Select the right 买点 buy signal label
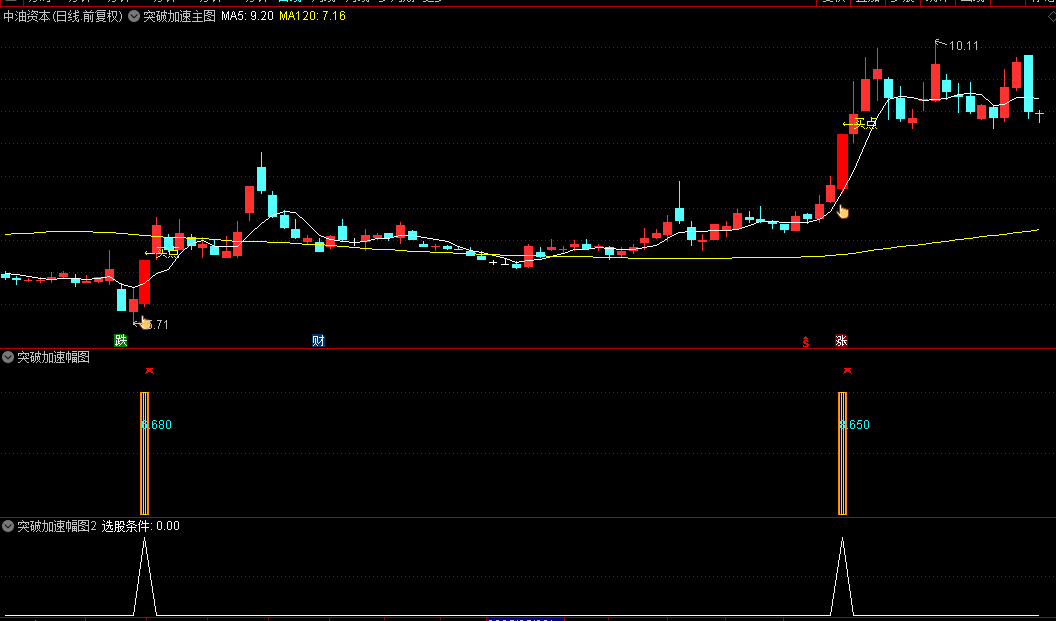1056x621 pixels. (x=860, y=123)
